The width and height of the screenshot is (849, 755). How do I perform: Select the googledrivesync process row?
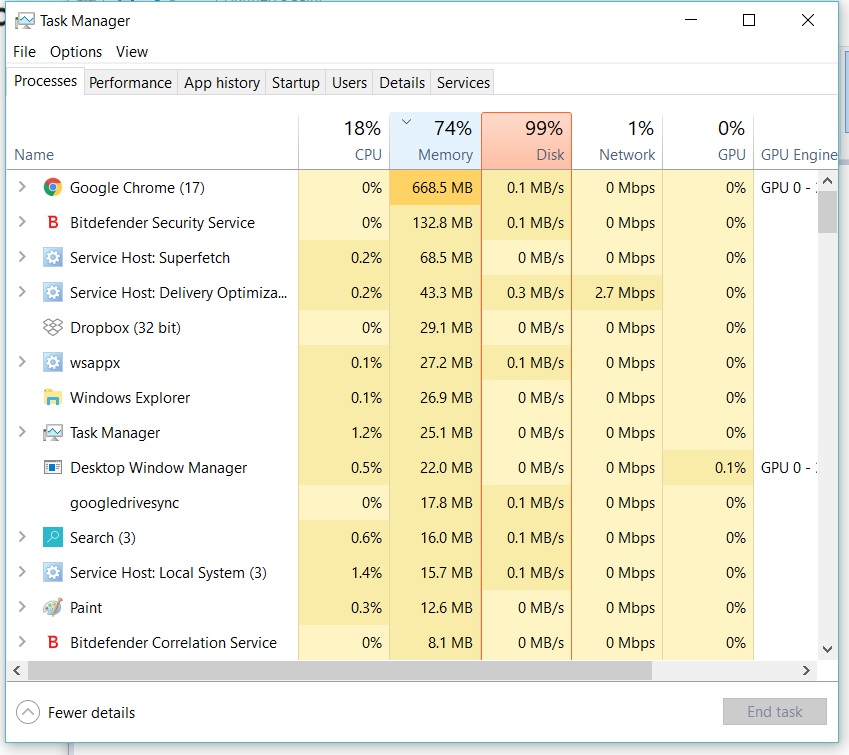(413, 503)
